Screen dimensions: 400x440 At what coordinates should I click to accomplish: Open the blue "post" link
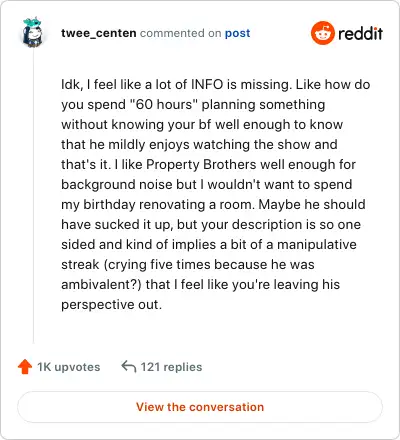[237, 33]
